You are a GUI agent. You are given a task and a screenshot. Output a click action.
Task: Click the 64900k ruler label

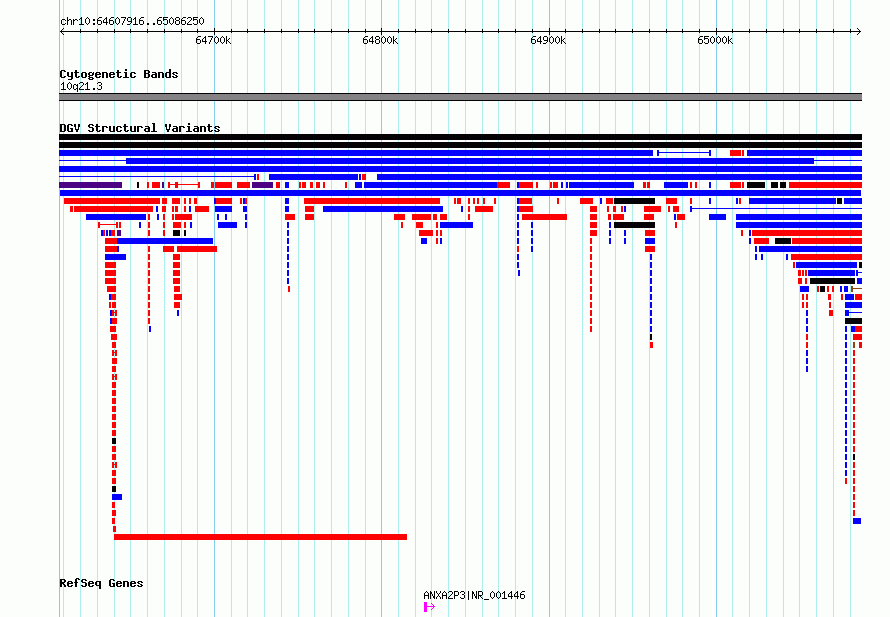(x=548, y=40)
